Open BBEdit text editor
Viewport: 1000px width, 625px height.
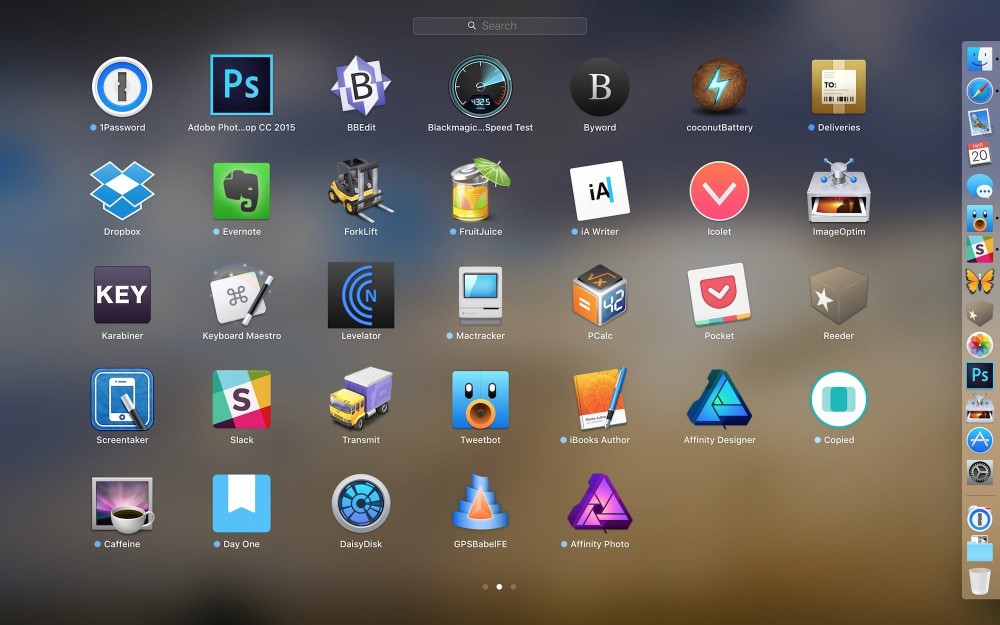pos(361,87)
